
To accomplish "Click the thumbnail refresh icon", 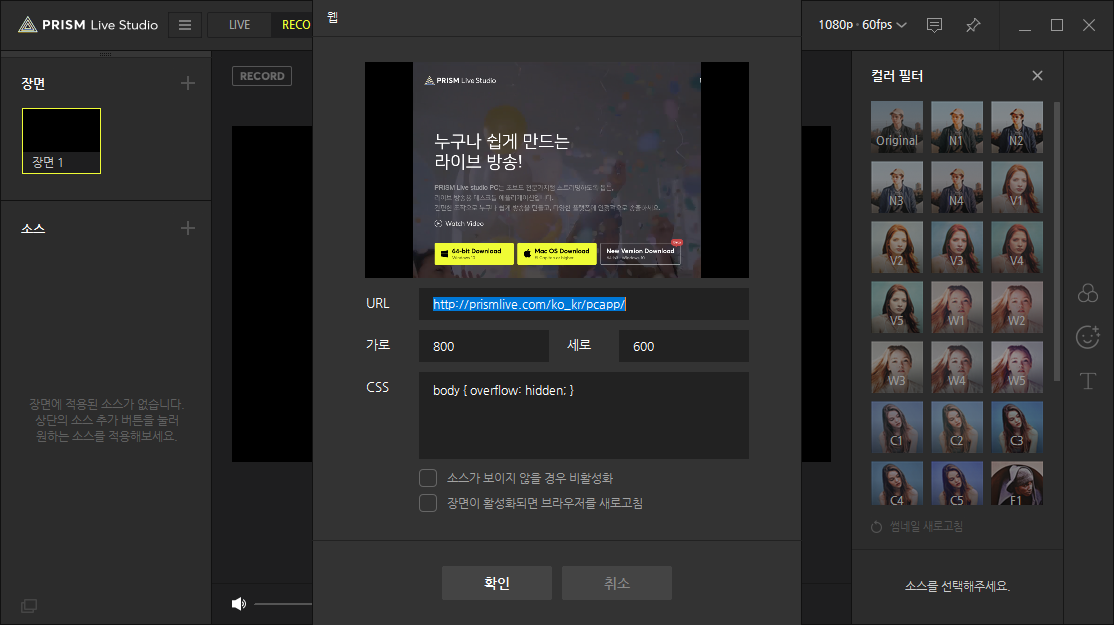I will 876,526.
